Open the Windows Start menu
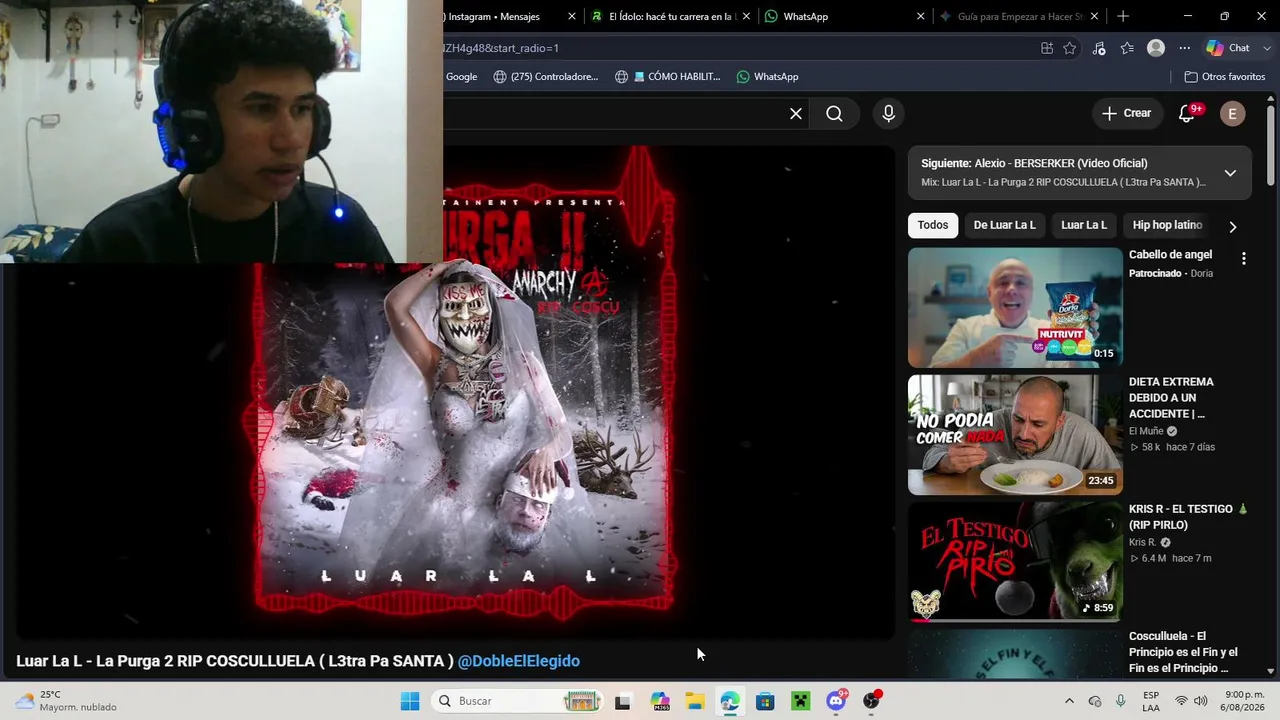The height and width of the screenshot is (720, 1280). (x=410, y=701)
